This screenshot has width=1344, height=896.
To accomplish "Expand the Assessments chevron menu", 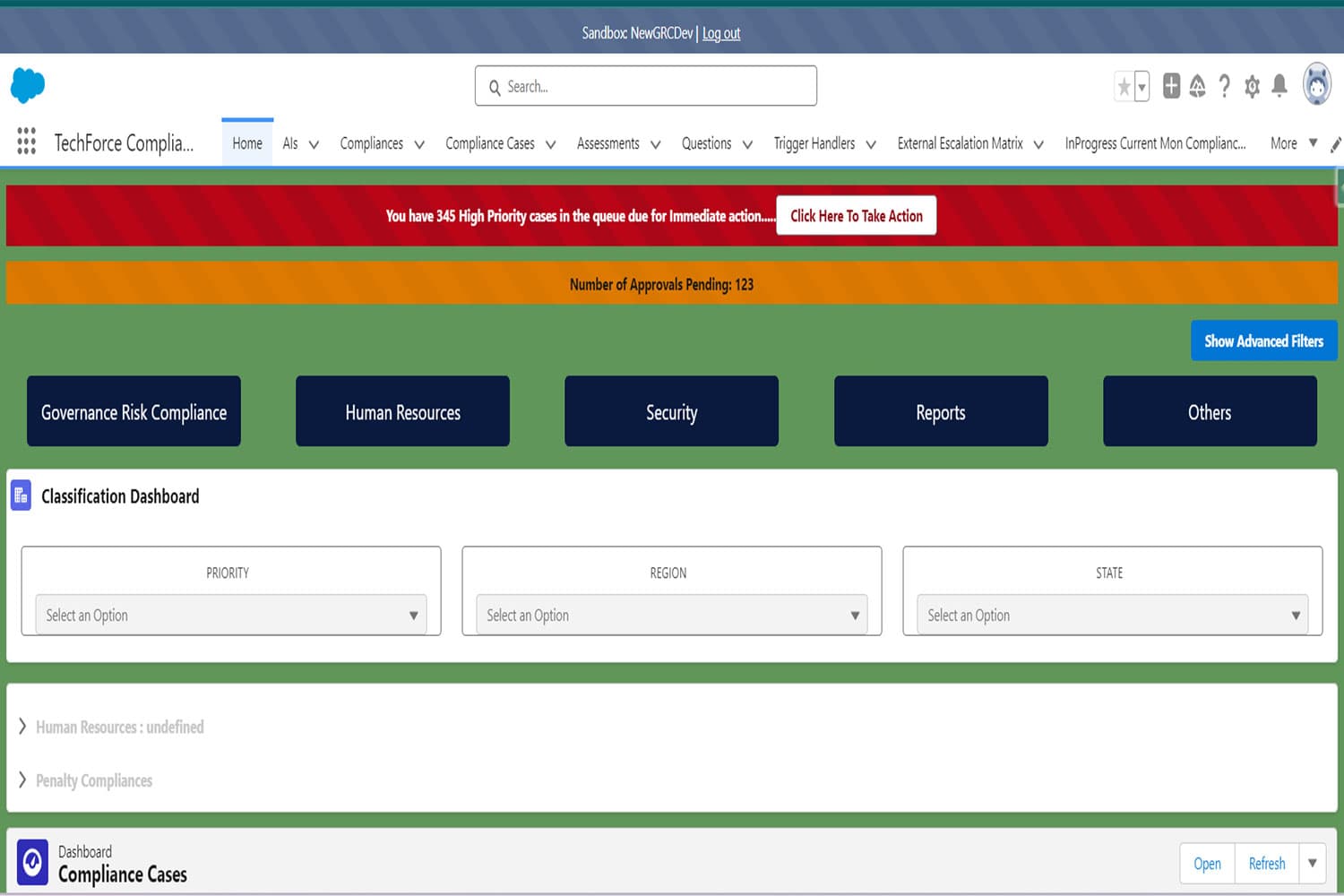I will 656,144.
